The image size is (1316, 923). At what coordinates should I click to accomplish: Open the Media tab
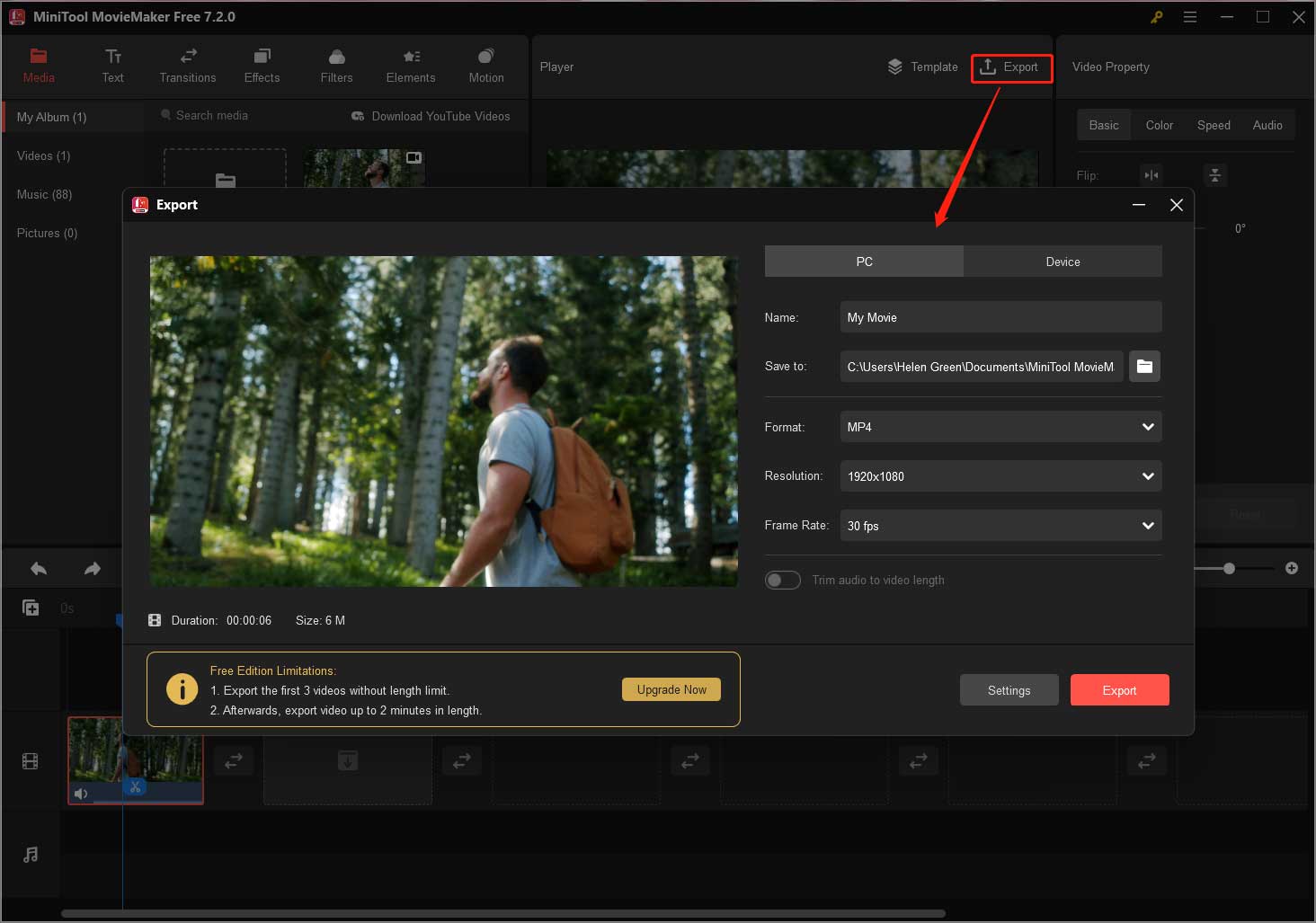point(39,67)
